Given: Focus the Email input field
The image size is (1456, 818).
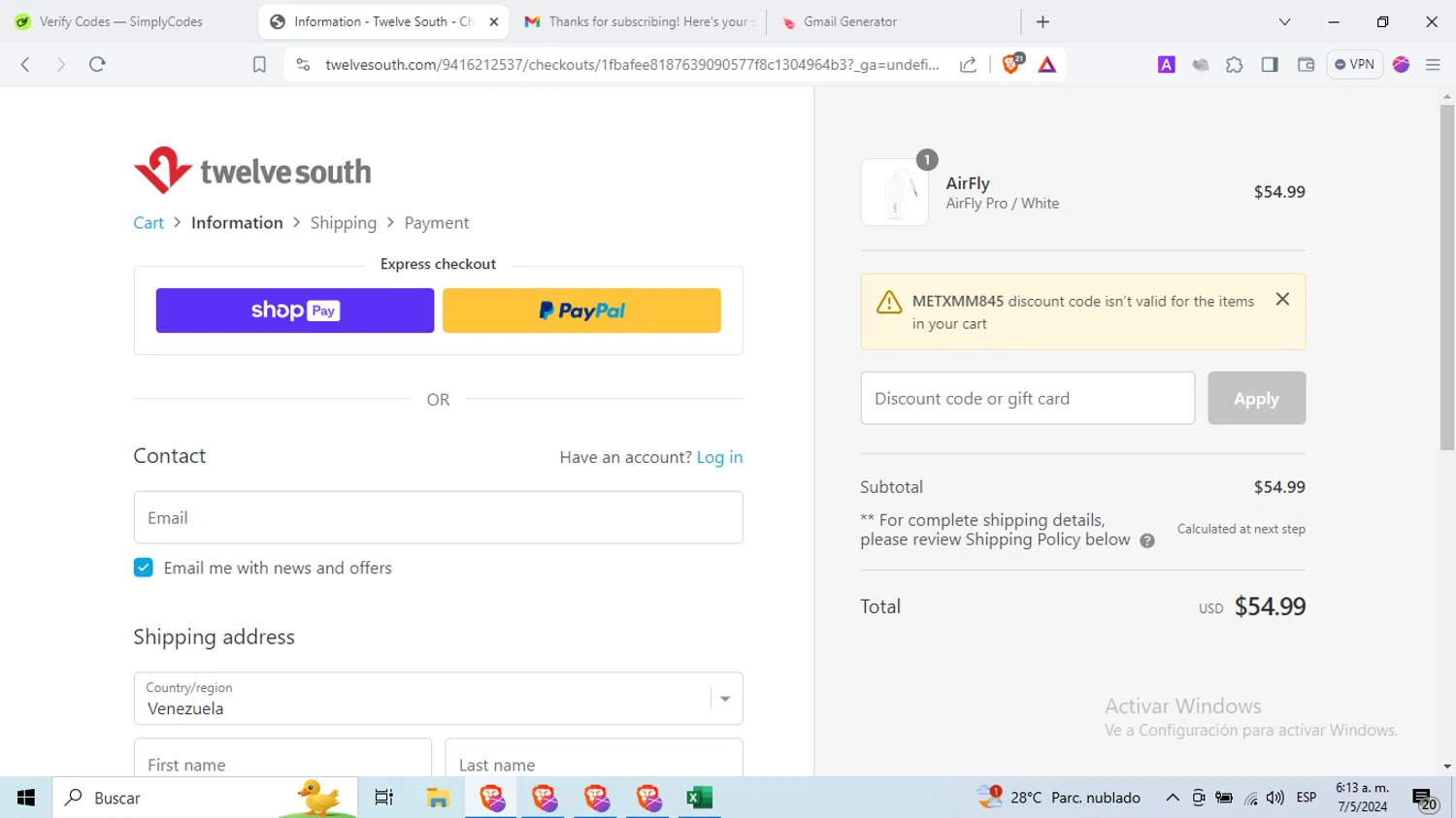Looking at the screenshot, I should point(438,517).
